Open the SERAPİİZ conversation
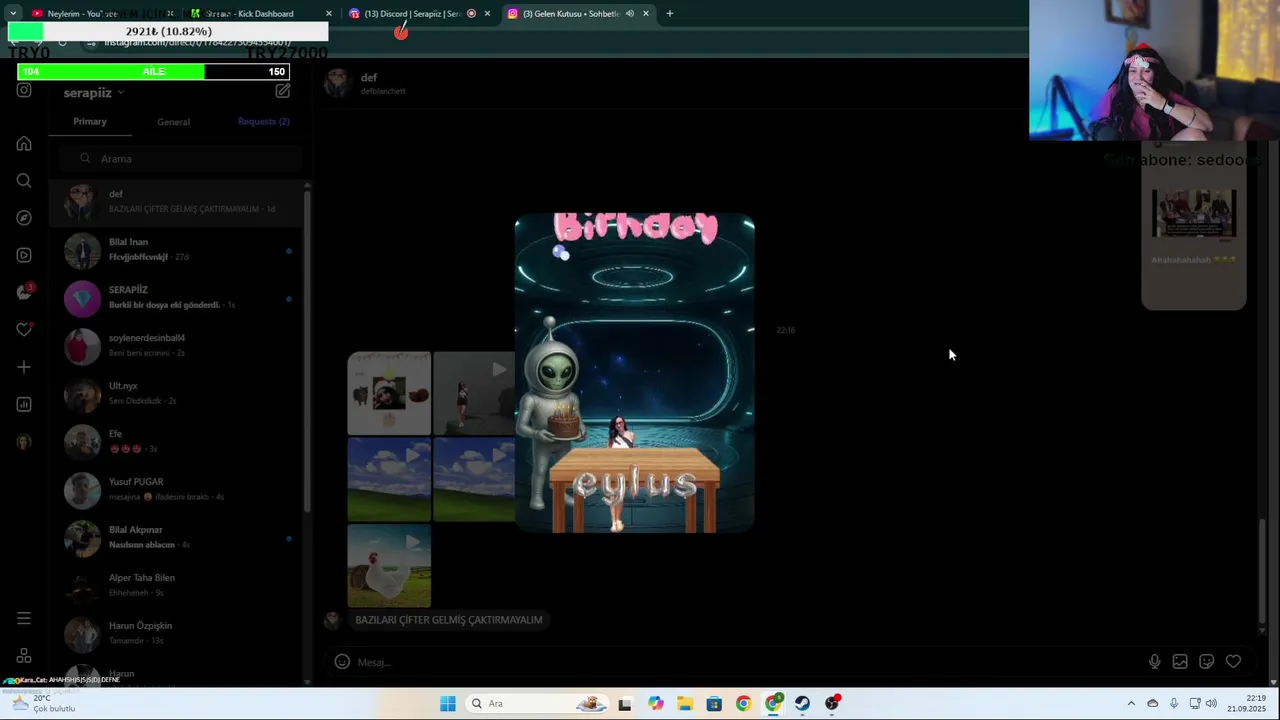Image resolution: width=1280 pixels, height=720 pixels. tap(178, 298)
